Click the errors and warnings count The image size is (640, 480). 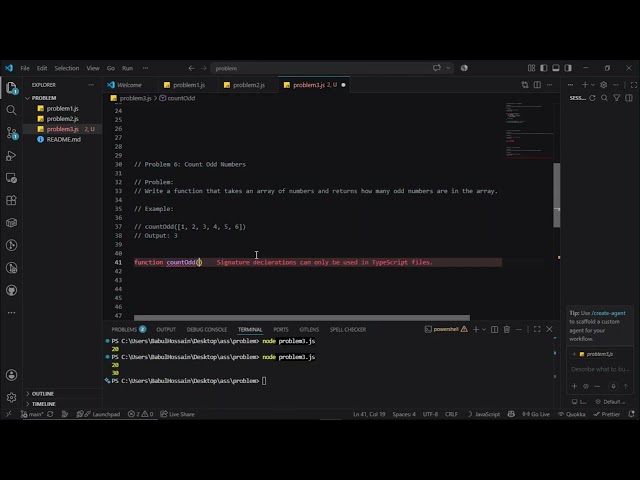[x=140, y=414]
